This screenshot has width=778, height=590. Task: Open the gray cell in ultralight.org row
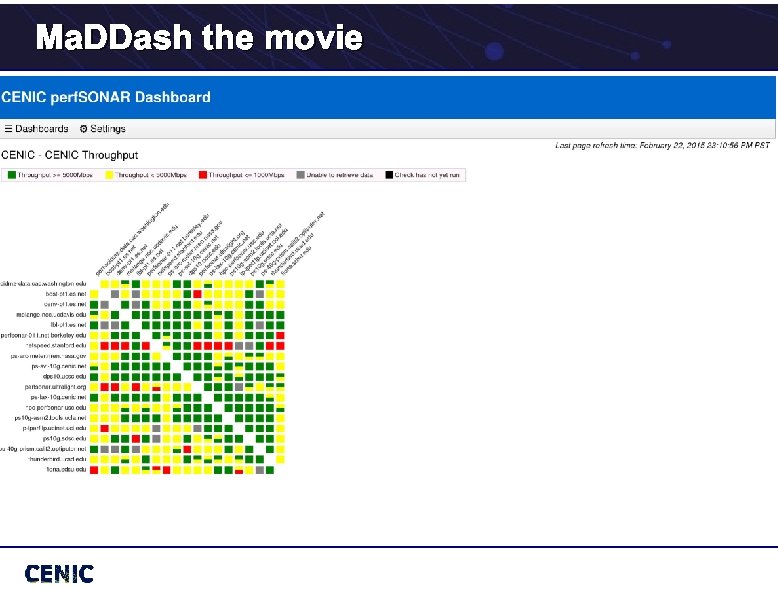(x=239, y=387)
